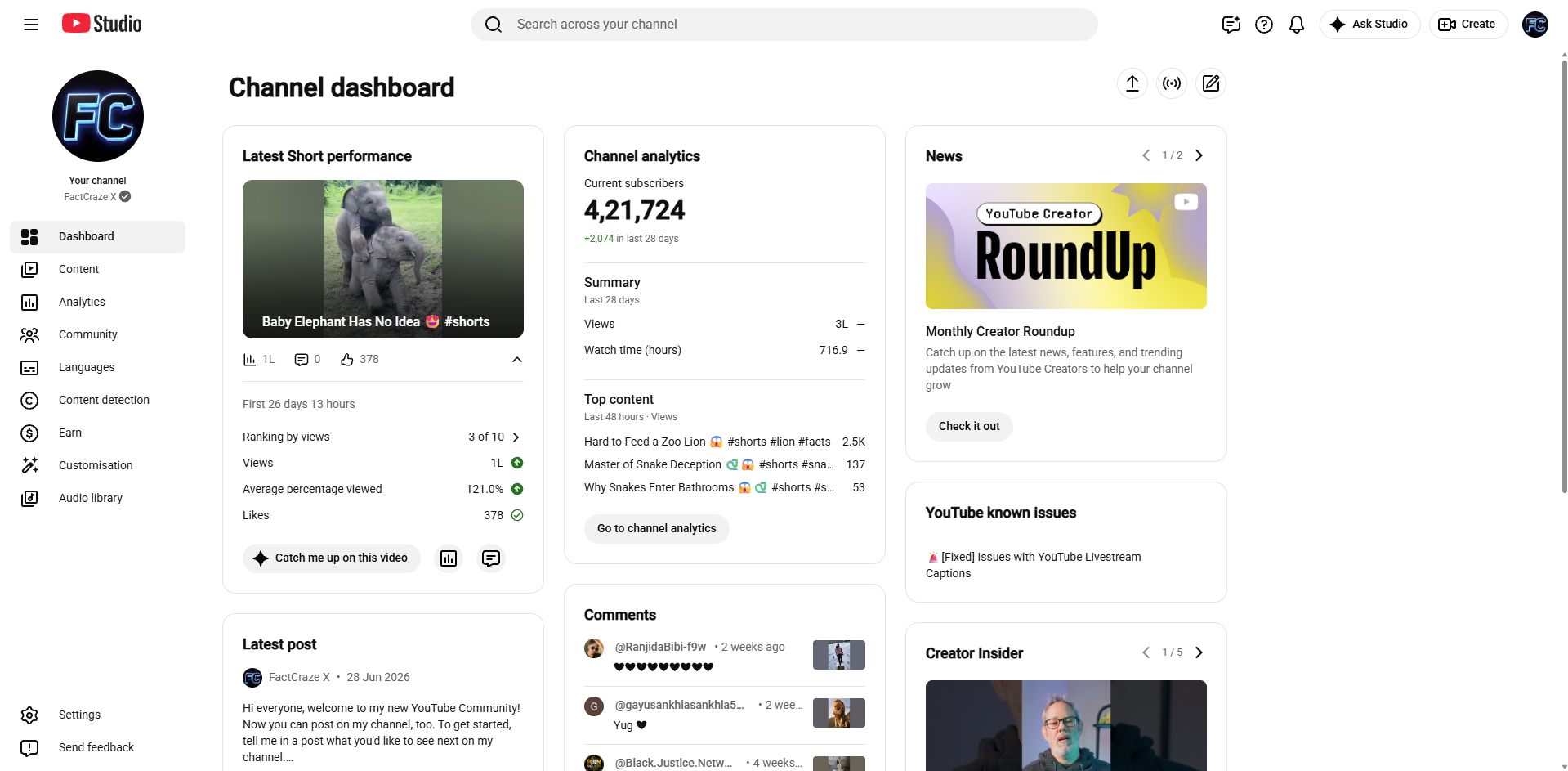Click the 378 likes thumbs-up icon
This screenshot has height=771, width=1568.
click(x=347, y=360)
